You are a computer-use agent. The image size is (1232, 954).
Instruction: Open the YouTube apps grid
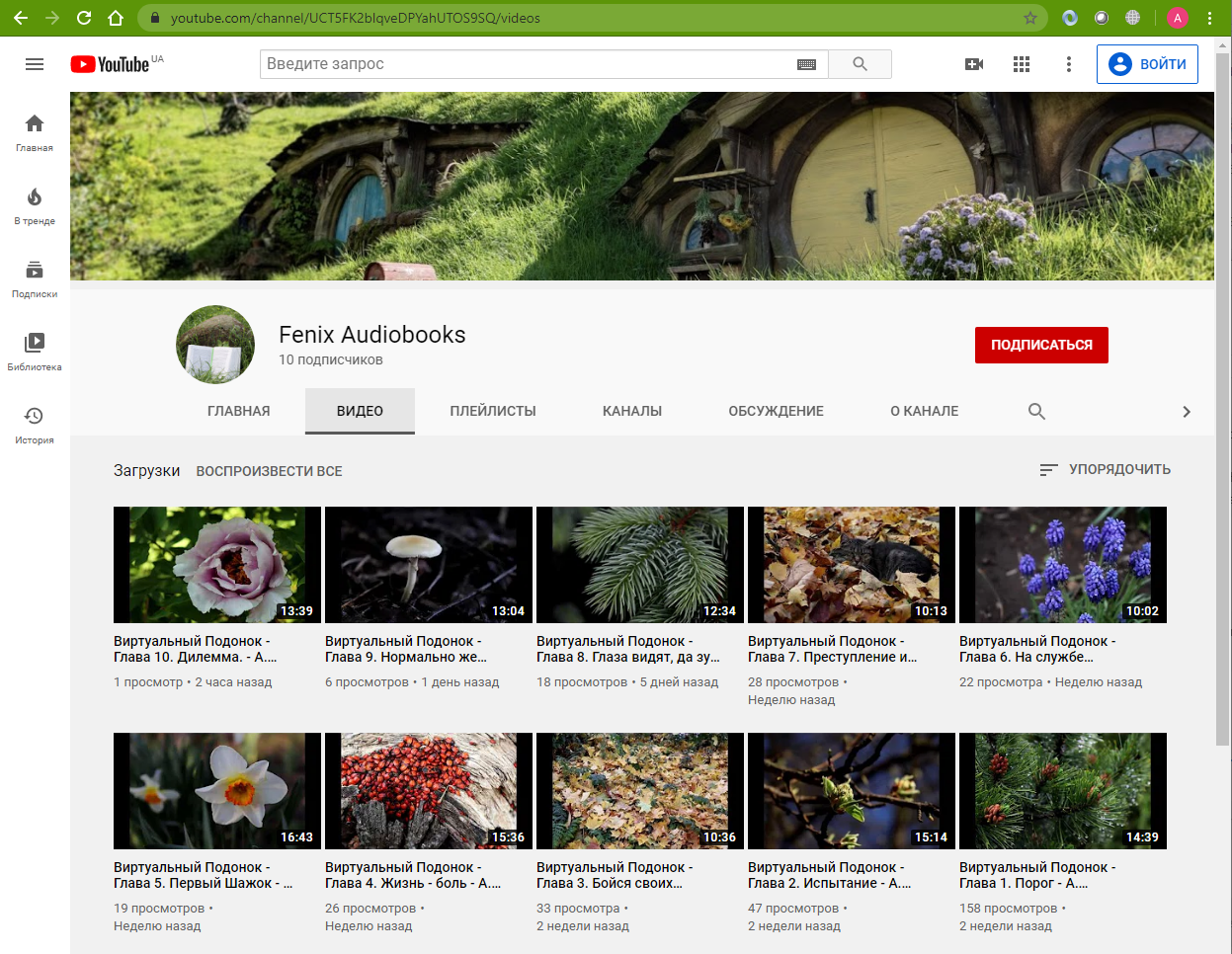(x=1022, y=64)
